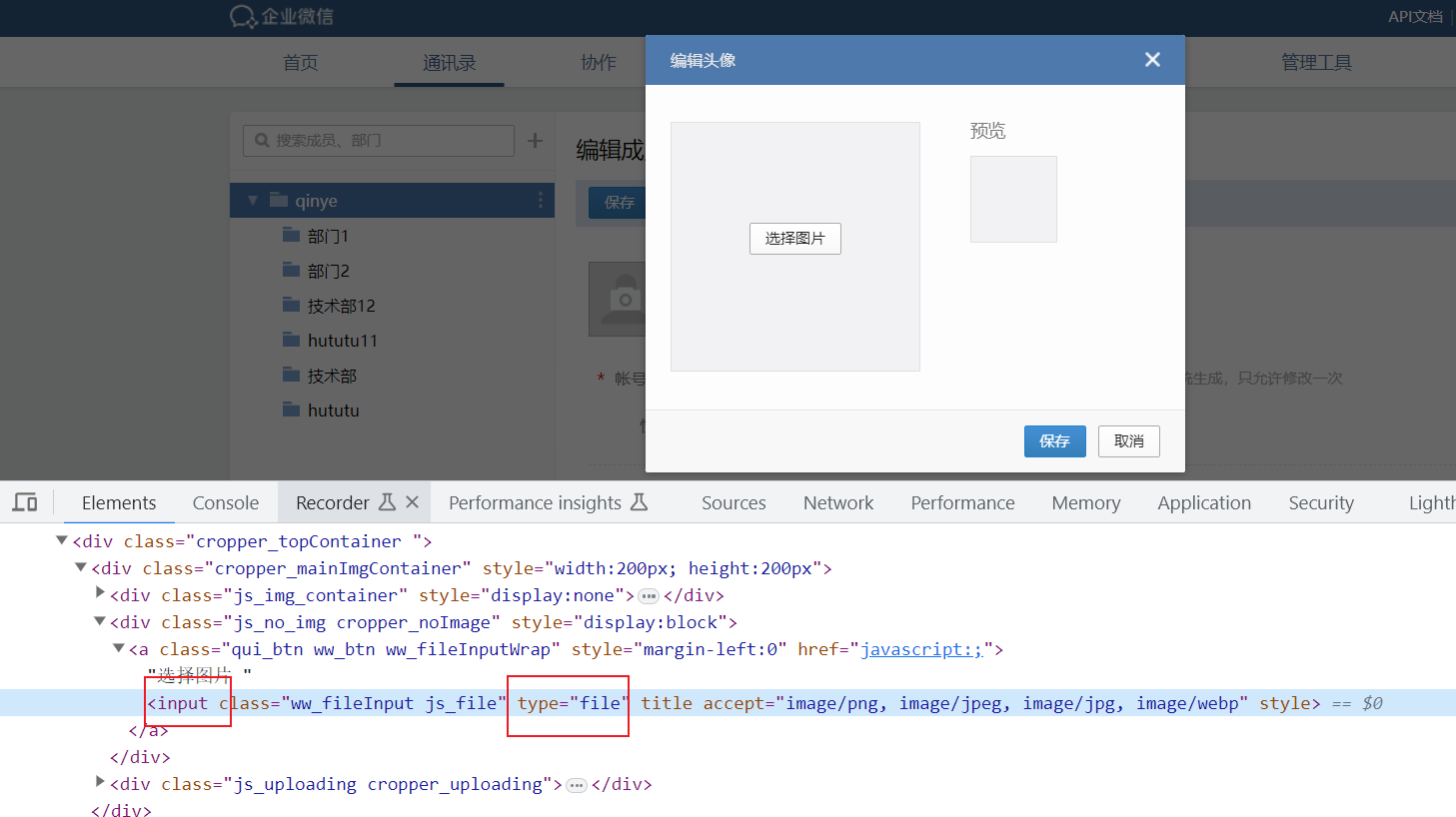Switch to the Console tab
Viewport: 1456px width, 817px height.
(226, 503)
